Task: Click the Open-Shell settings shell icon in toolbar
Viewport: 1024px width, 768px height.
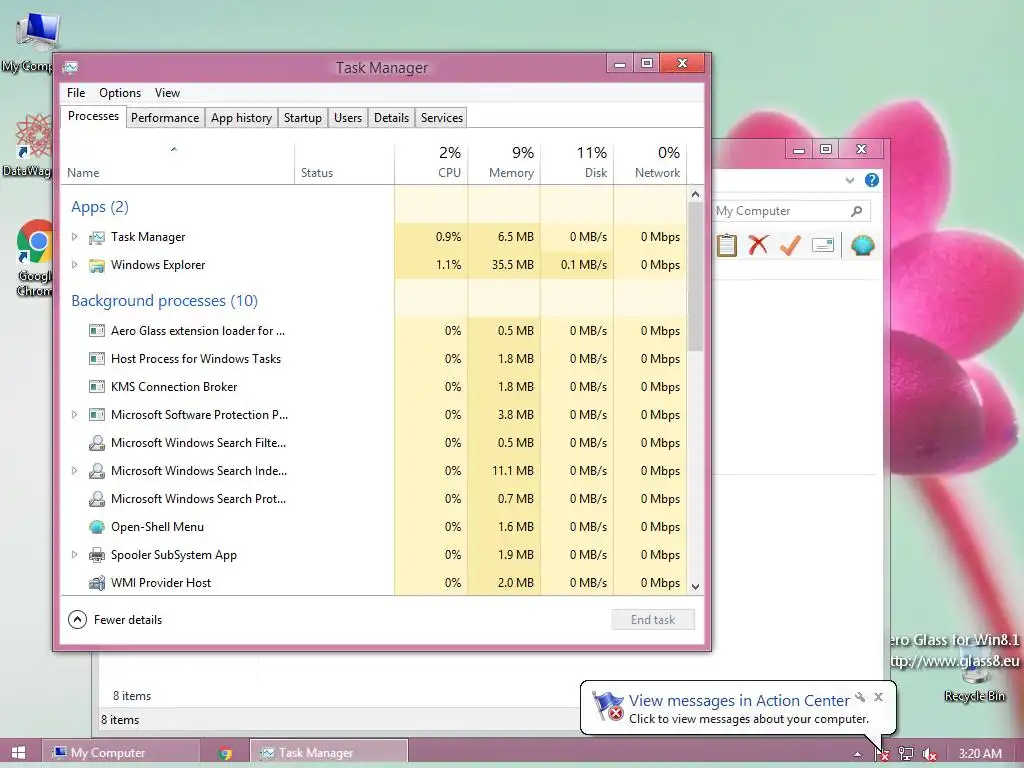Action: coord(862,246)
